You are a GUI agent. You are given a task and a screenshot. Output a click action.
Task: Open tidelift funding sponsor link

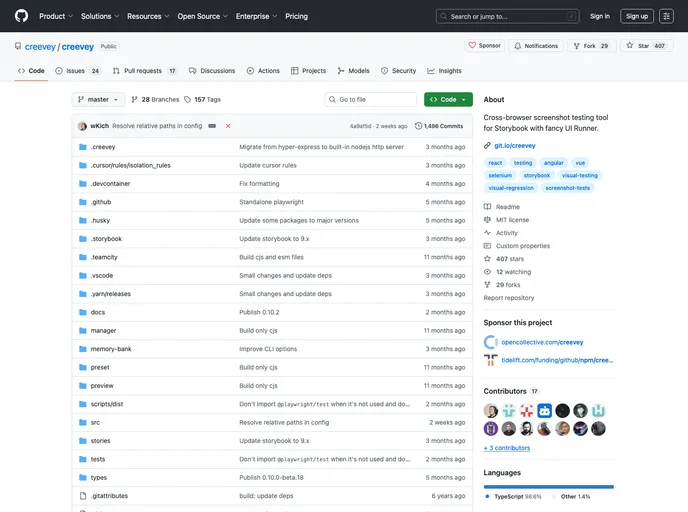point(557,360)
